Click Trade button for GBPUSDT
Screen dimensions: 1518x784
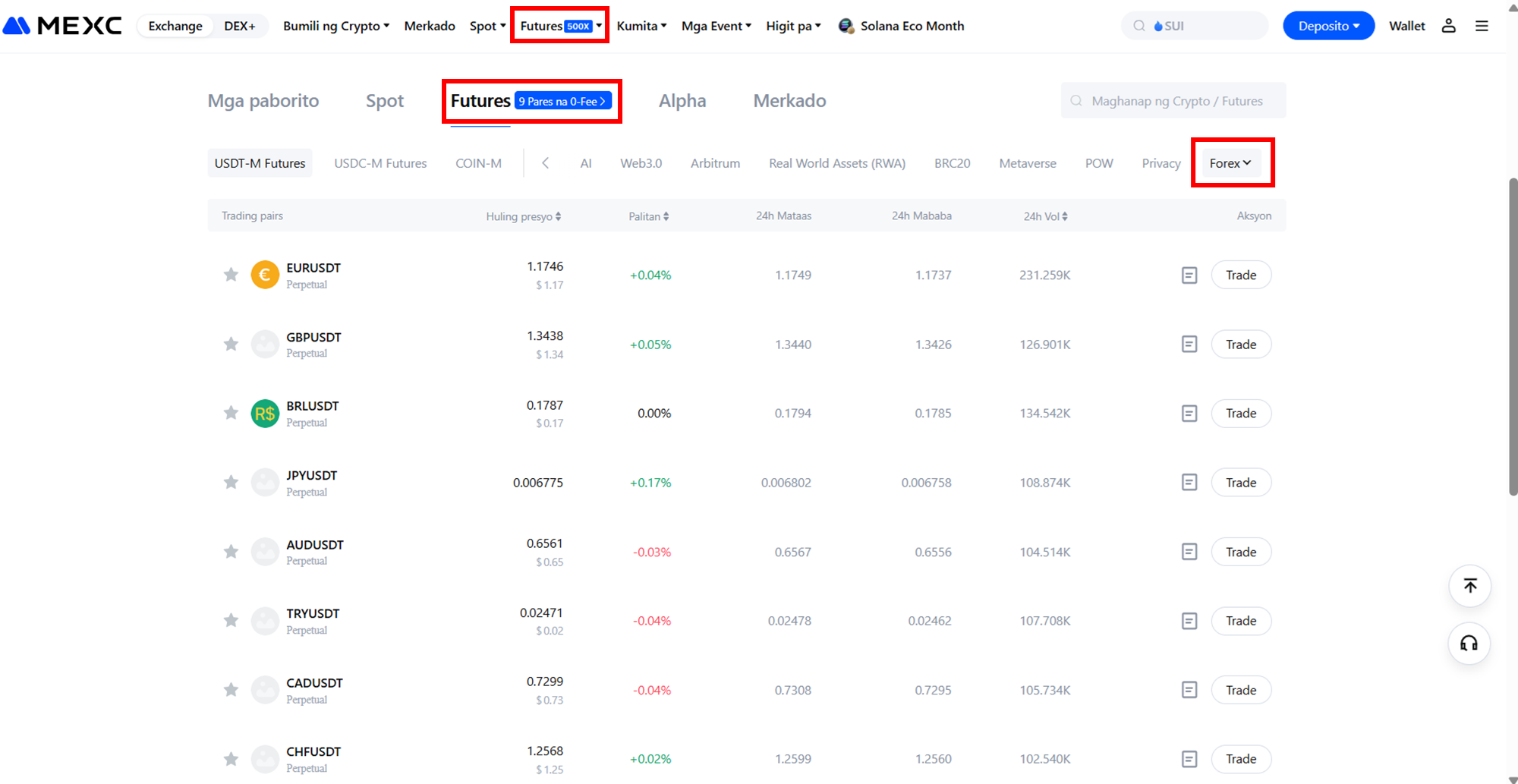pos(1240,345)
